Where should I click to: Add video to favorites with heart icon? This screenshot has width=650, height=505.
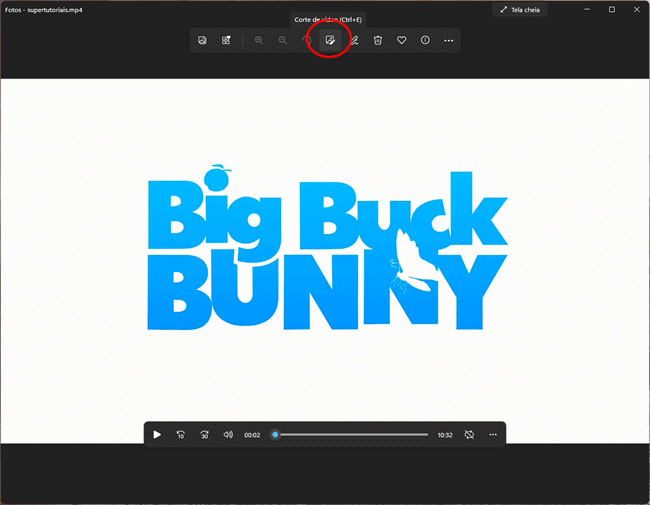click(402, 40)
